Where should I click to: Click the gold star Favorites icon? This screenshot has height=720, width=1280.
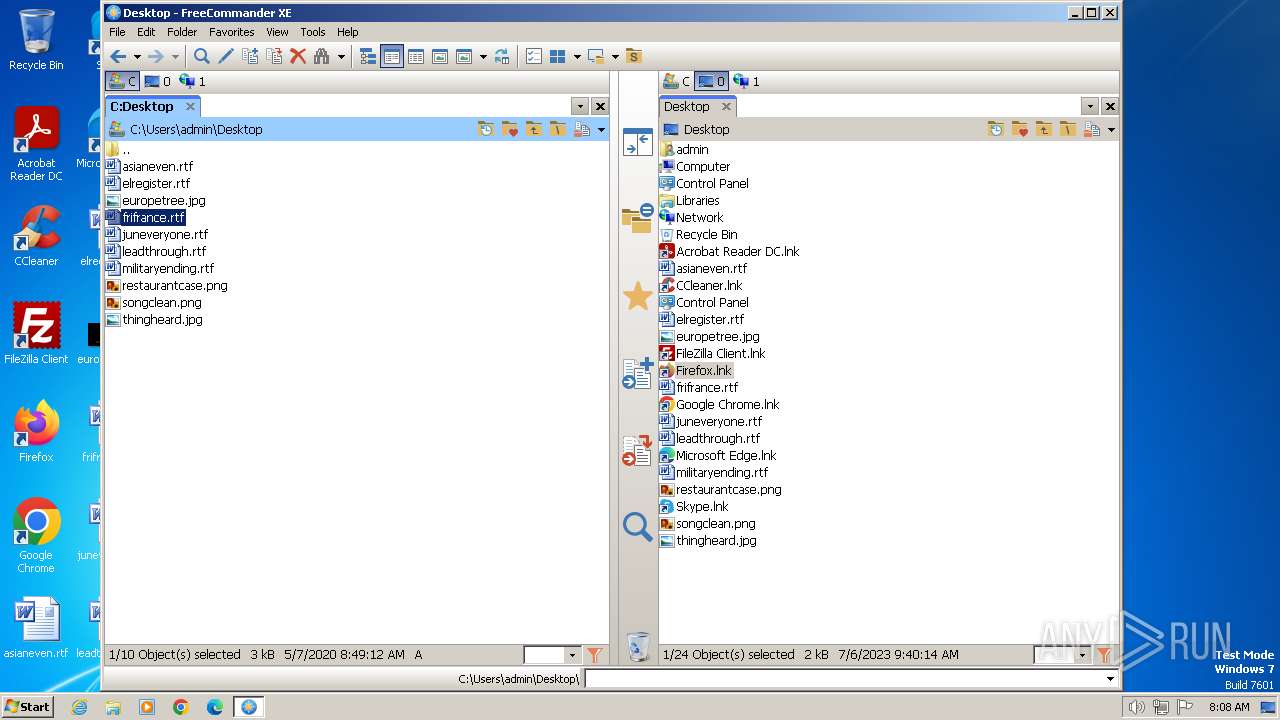coord(637,296)
